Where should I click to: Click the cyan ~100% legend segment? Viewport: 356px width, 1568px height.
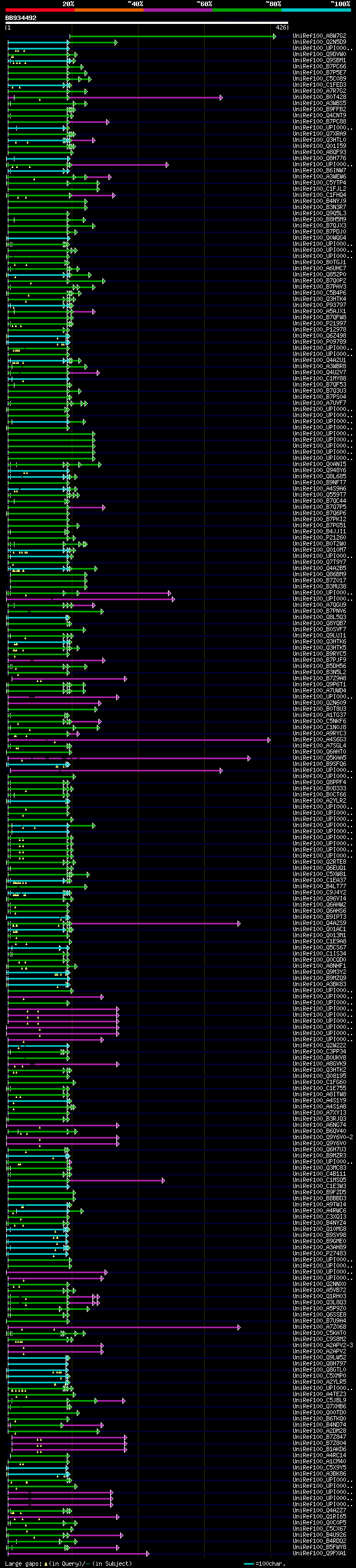317,10
